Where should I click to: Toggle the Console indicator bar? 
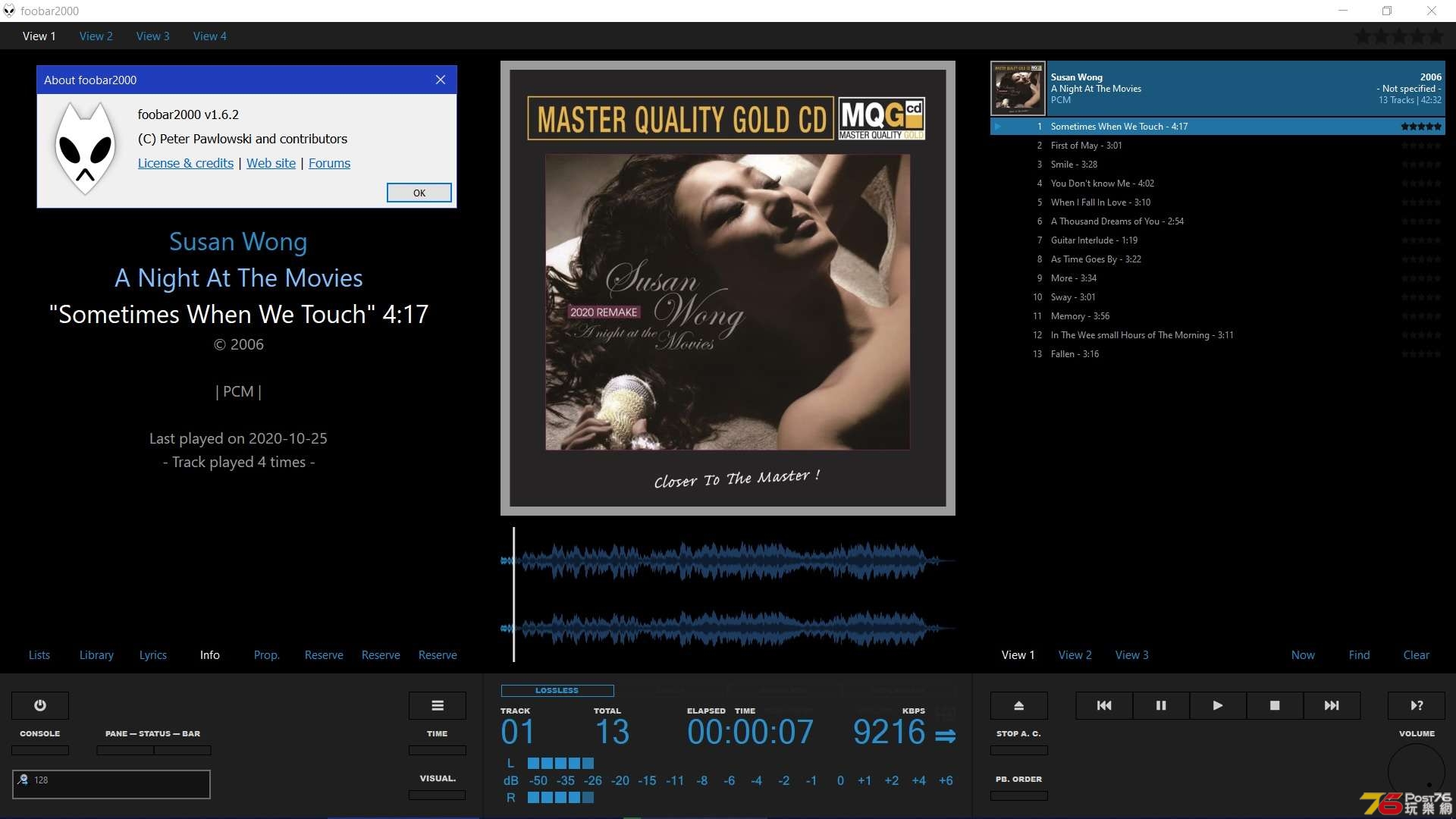[40, 750]
